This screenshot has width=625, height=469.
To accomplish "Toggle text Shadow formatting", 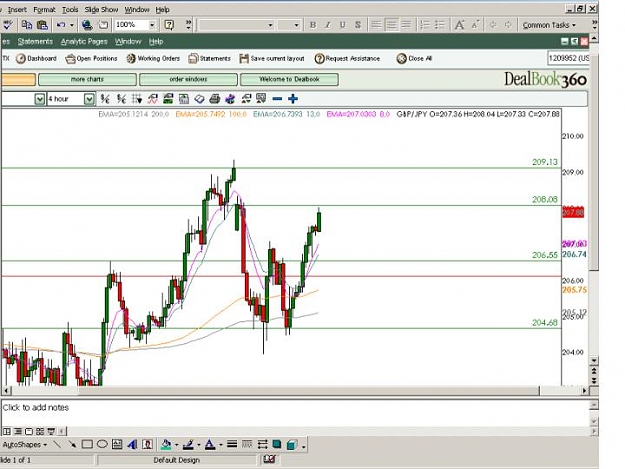I will 358,25.
